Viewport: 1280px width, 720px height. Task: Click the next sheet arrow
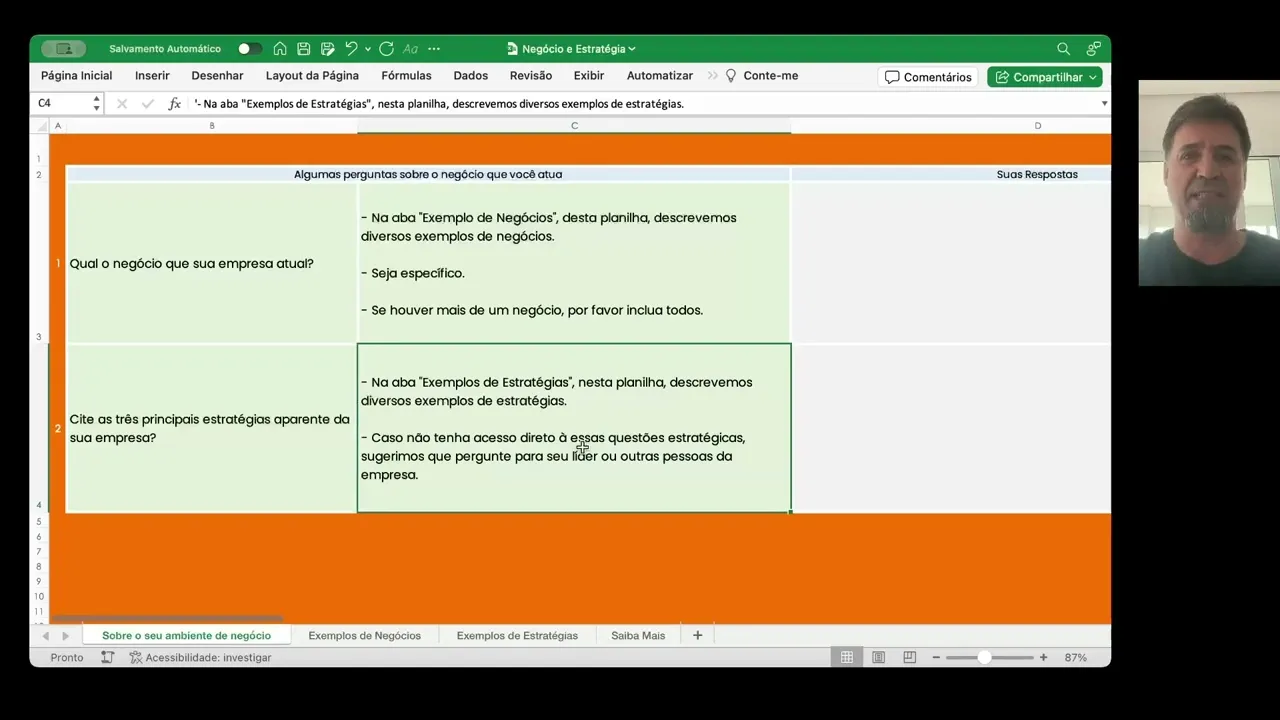coord(66,636)
